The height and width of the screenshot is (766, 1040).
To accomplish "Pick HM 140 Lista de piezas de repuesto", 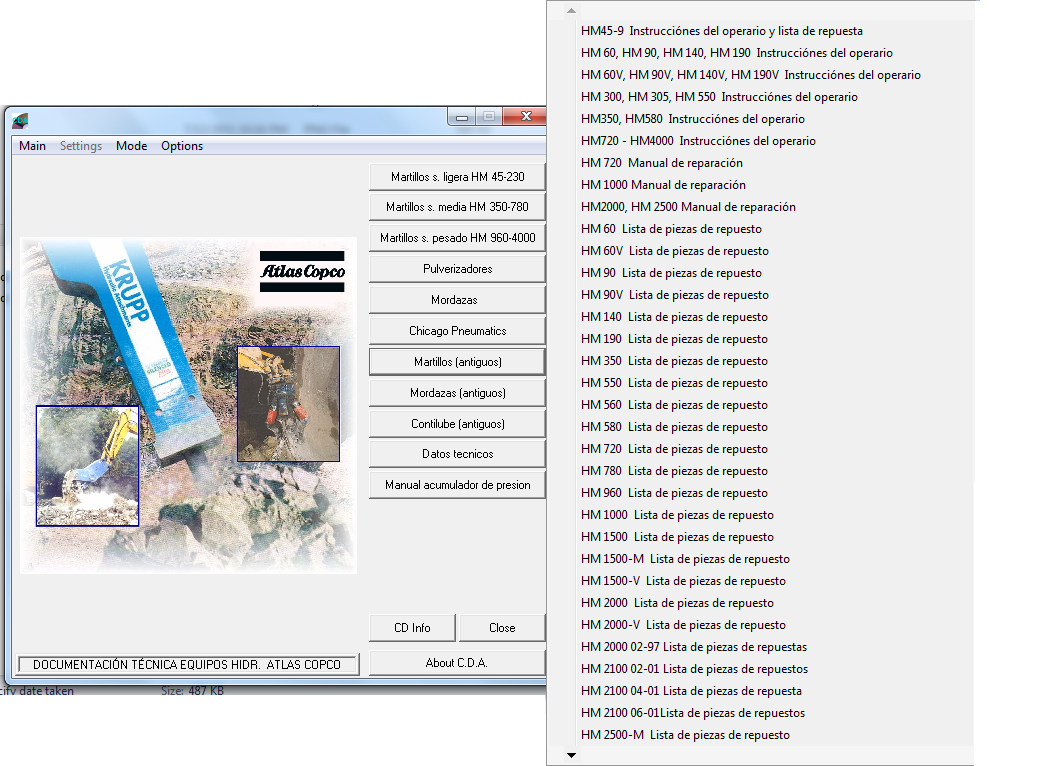I will (674, 316).
